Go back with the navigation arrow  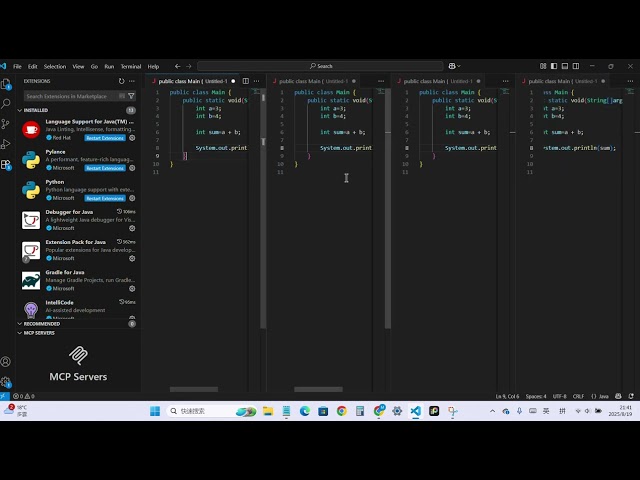[x=178, y=66]
